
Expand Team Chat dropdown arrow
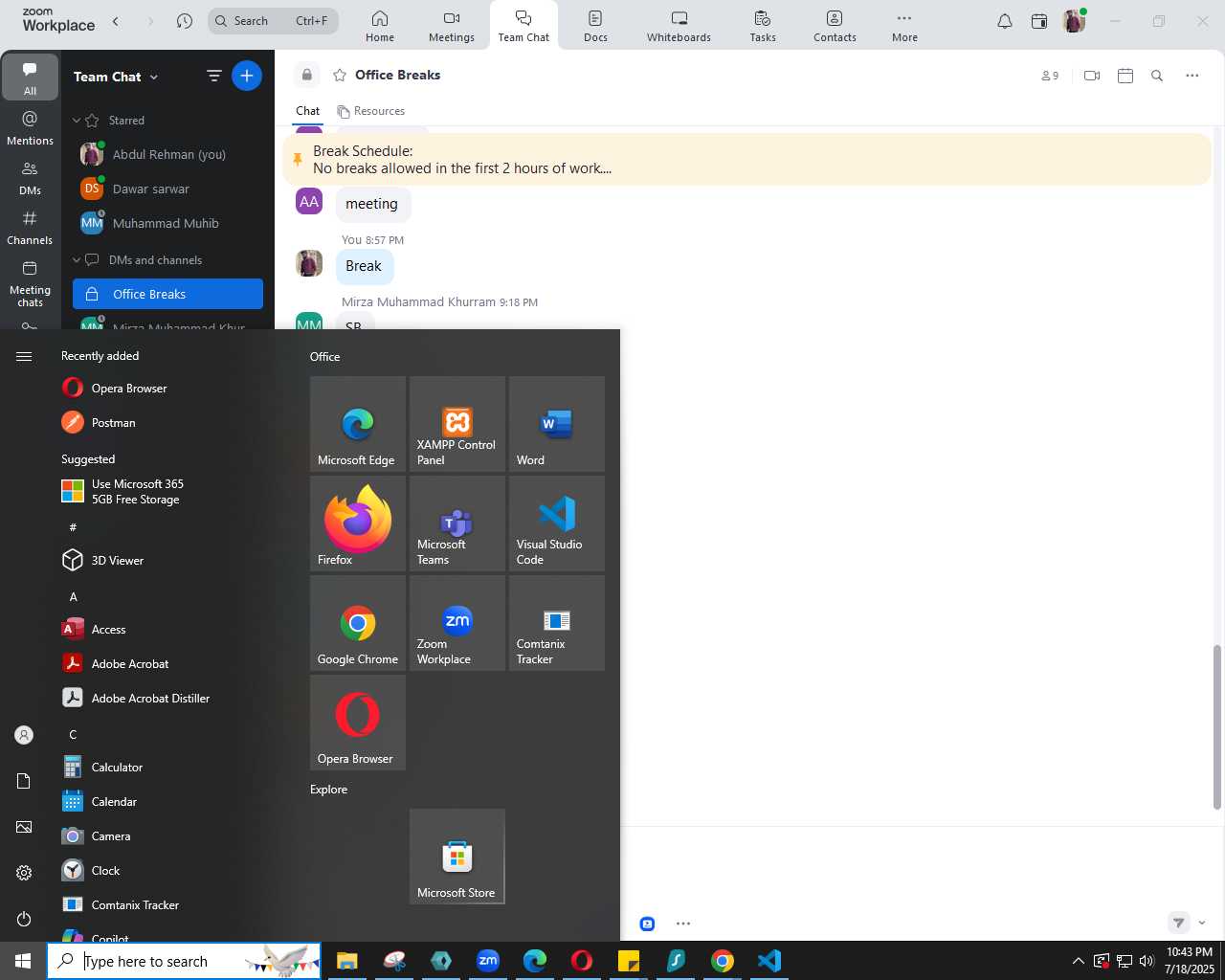[x=154, y=78]
